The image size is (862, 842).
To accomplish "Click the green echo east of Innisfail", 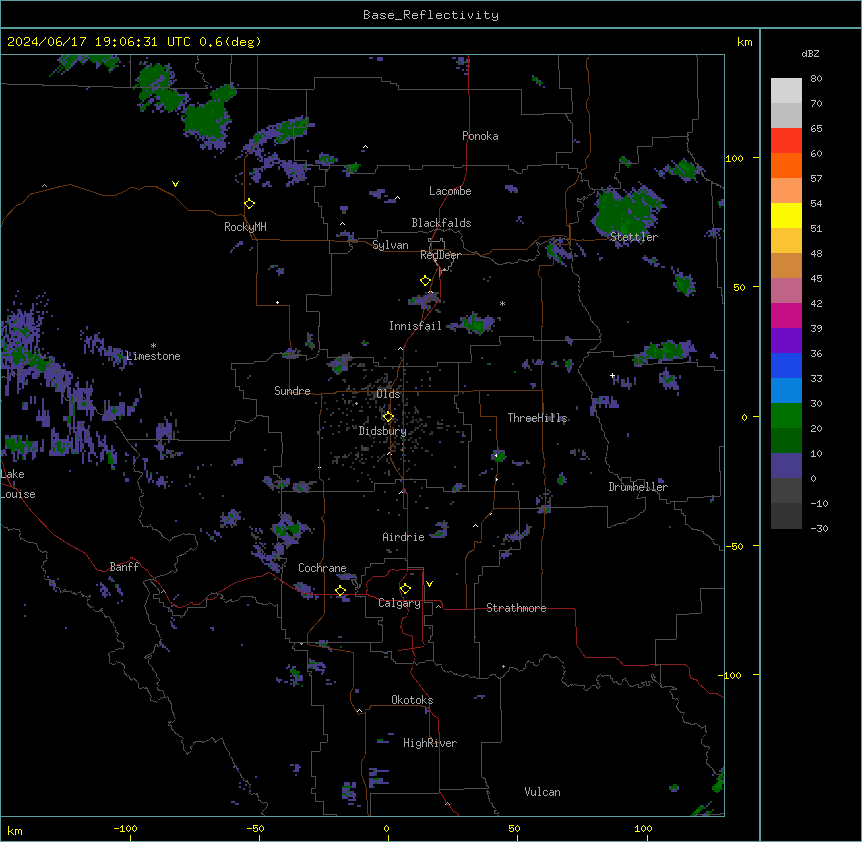I will click(x=475, y=323).
